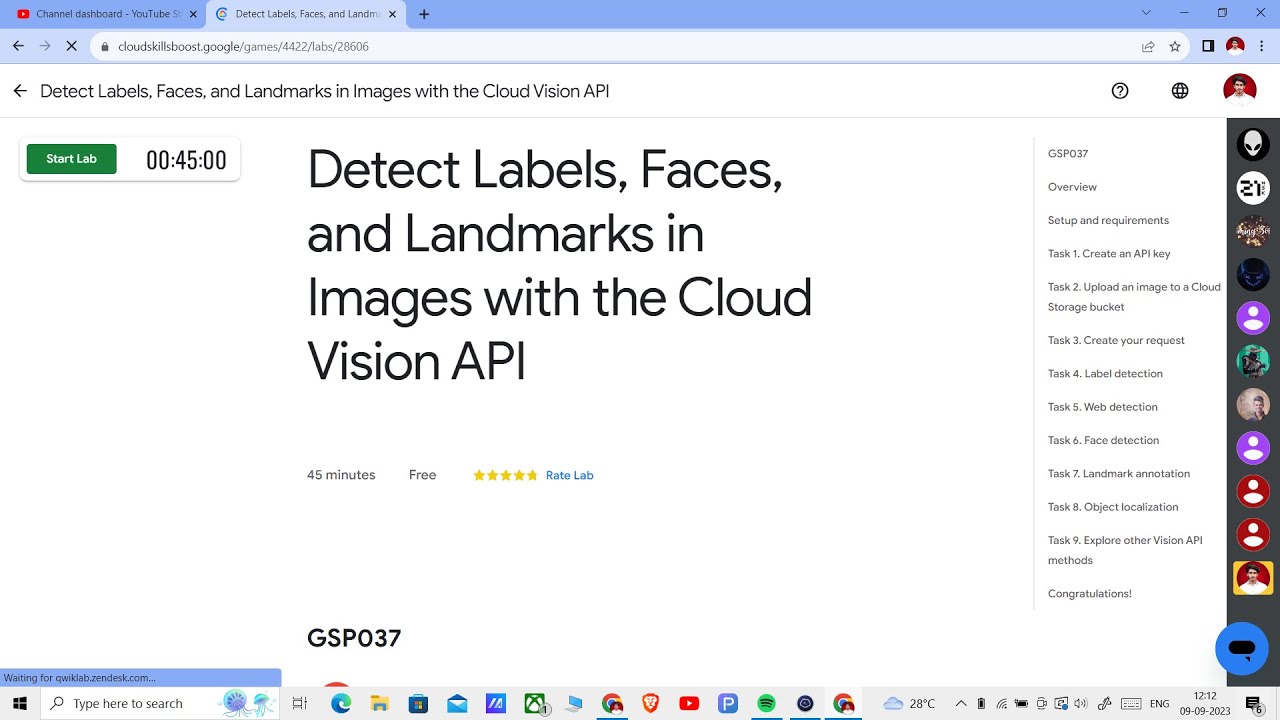
Task: Go to Task 3. Create your request
Action: (1116, 340)
